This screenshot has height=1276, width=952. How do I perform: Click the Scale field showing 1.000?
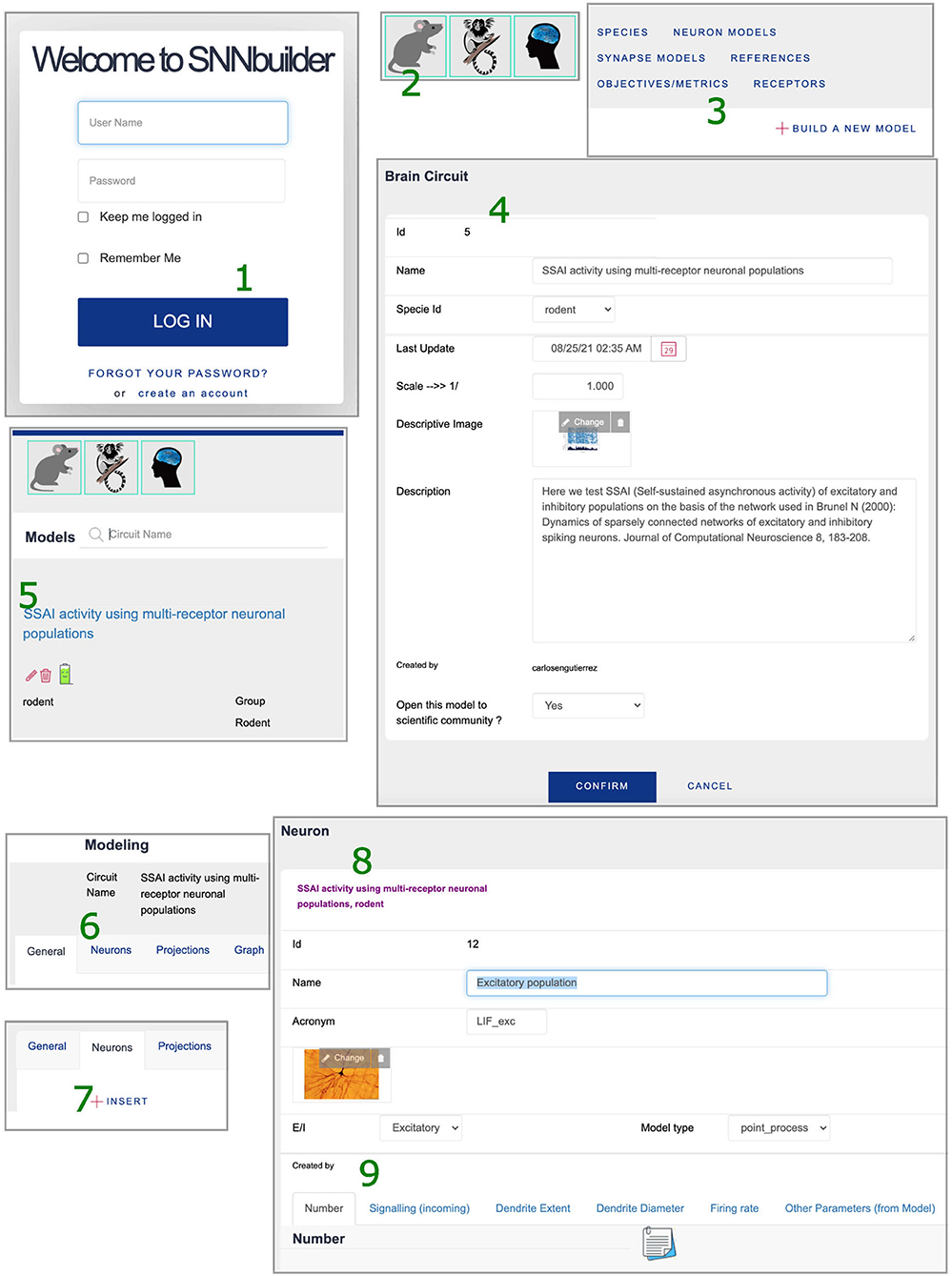tap(578, 386)
